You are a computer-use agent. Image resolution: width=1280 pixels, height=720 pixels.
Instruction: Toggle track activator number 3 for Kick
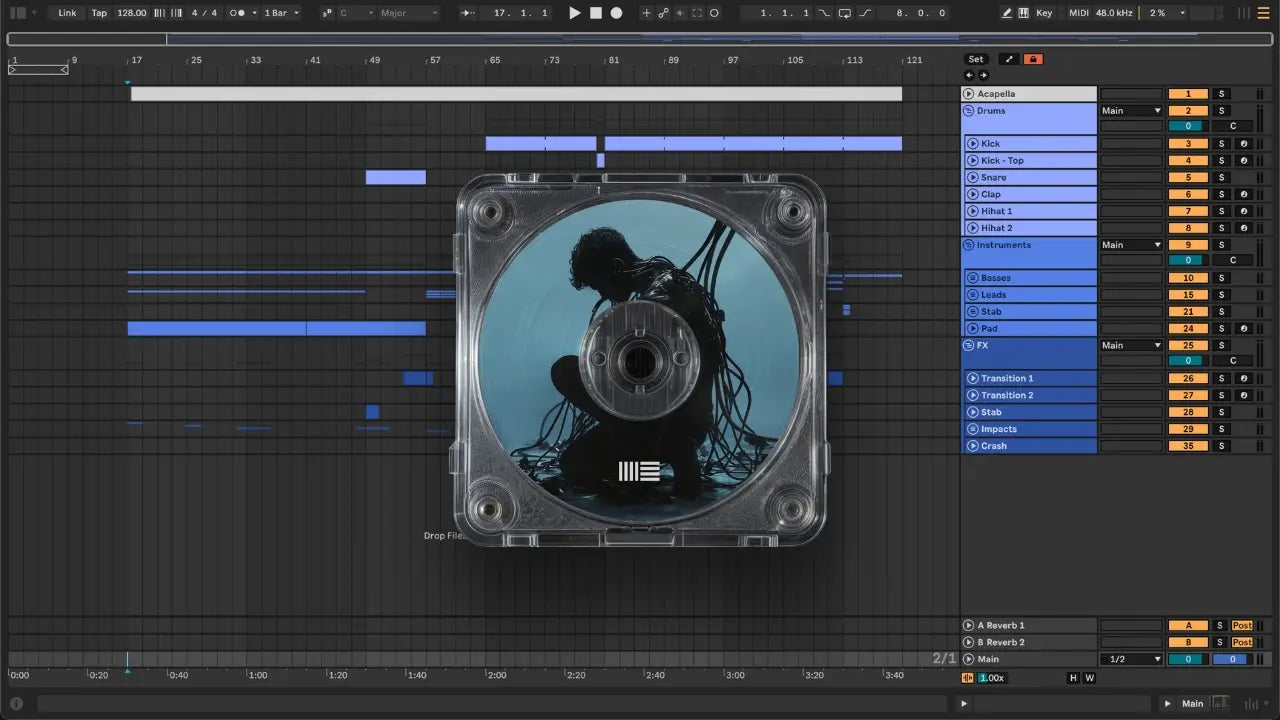click(x=1188, y=144)
